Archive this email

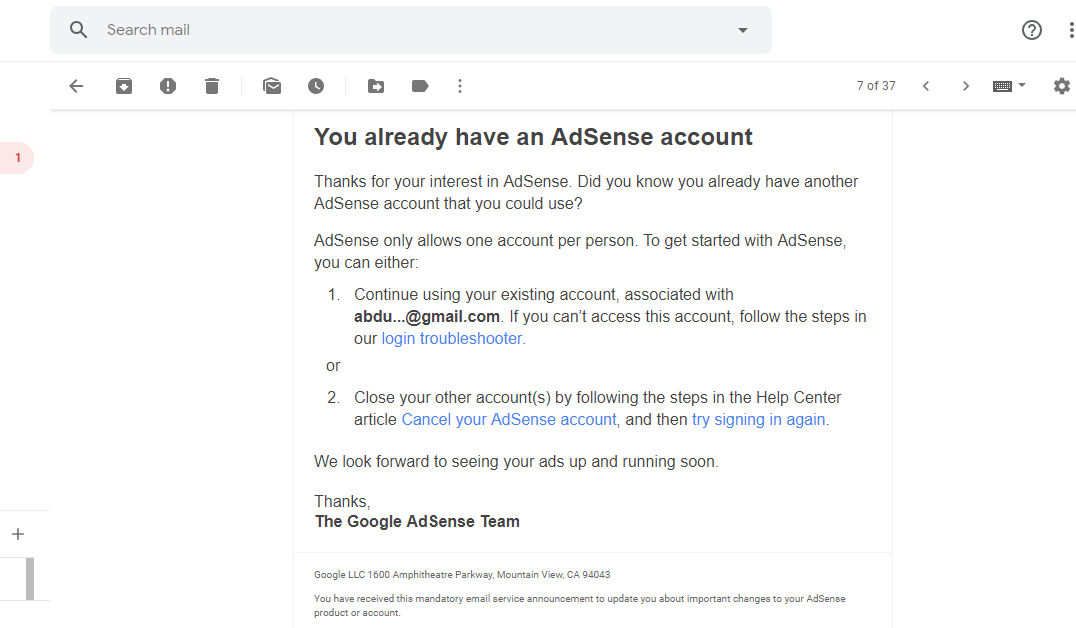point(124,86)
